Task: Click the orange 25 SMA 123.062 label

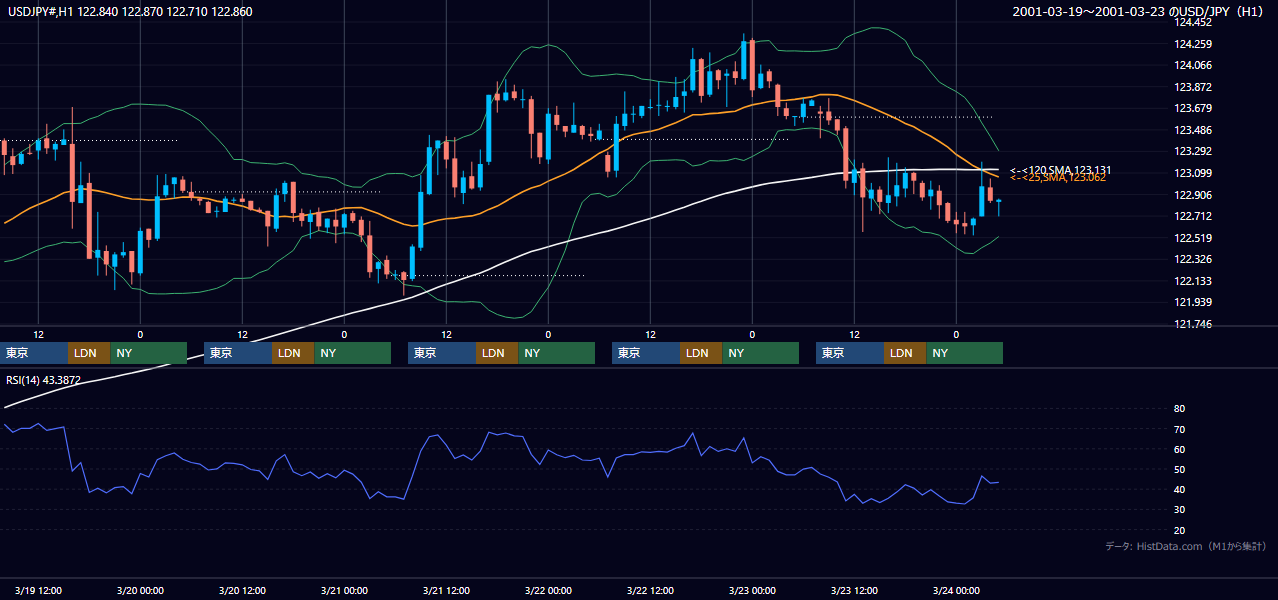Action: tap(1058, 177)
